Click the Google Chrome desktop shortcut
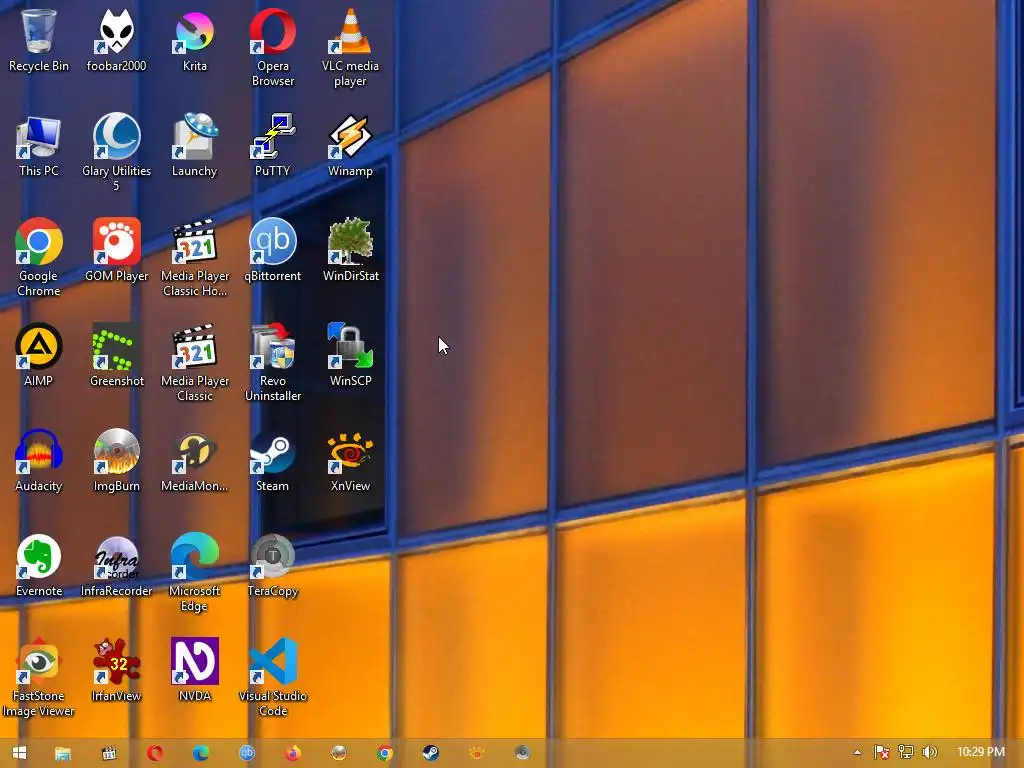This screenshot has height=768, width=1024. [x=39, y=258]
